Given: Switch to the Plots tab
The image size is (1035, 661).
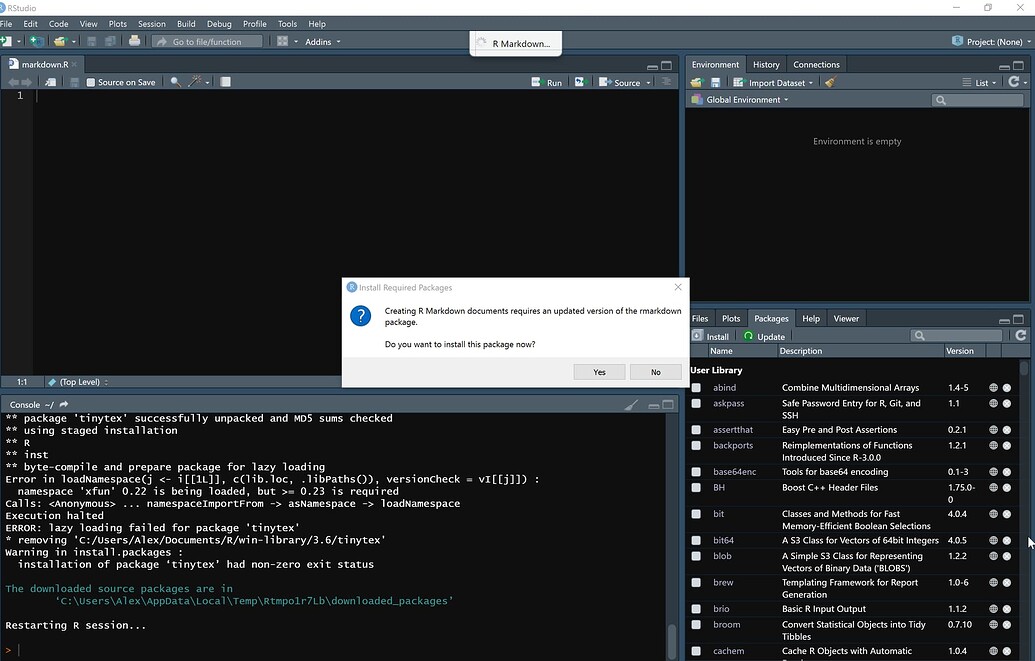Looking at the screenshot, I should (731, 318).
